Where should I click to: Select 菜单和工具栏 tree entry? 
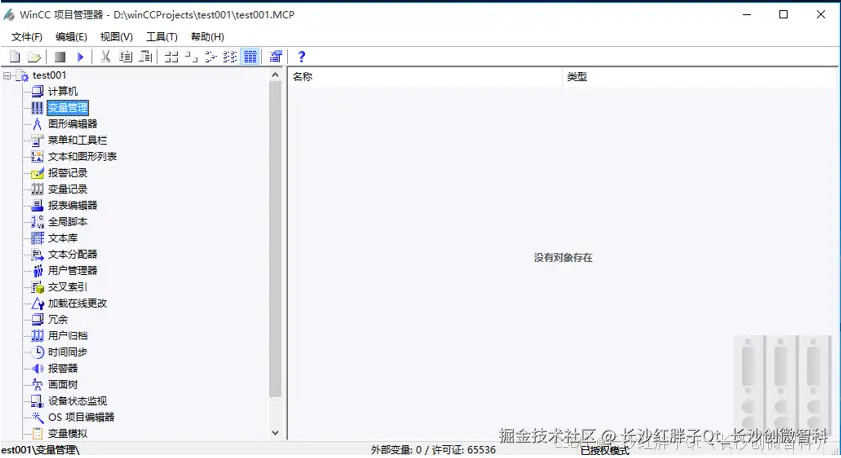point(77,141)
